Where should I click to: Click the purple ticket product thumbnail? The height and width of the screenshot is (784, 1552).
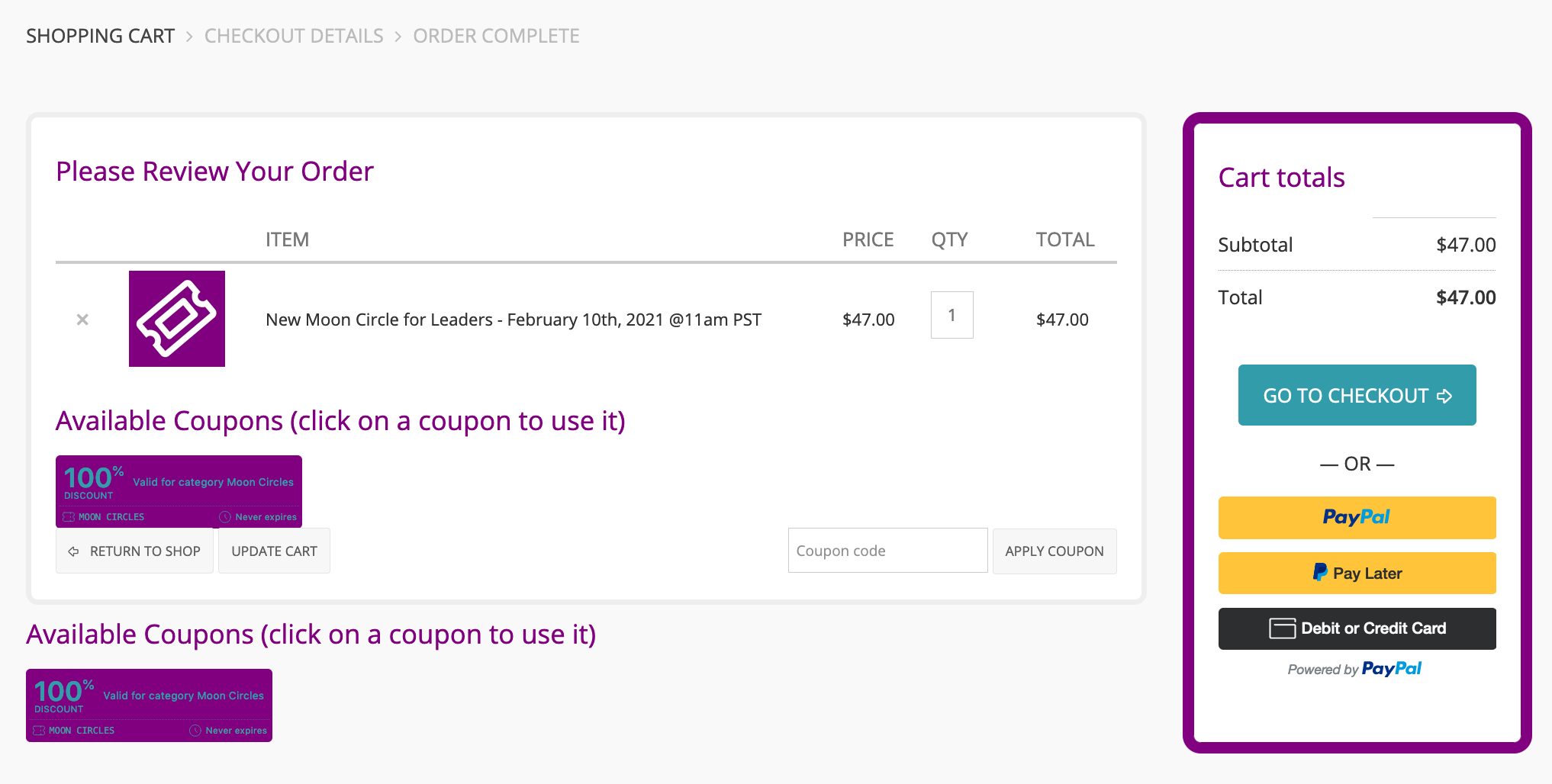click(177, 319)
